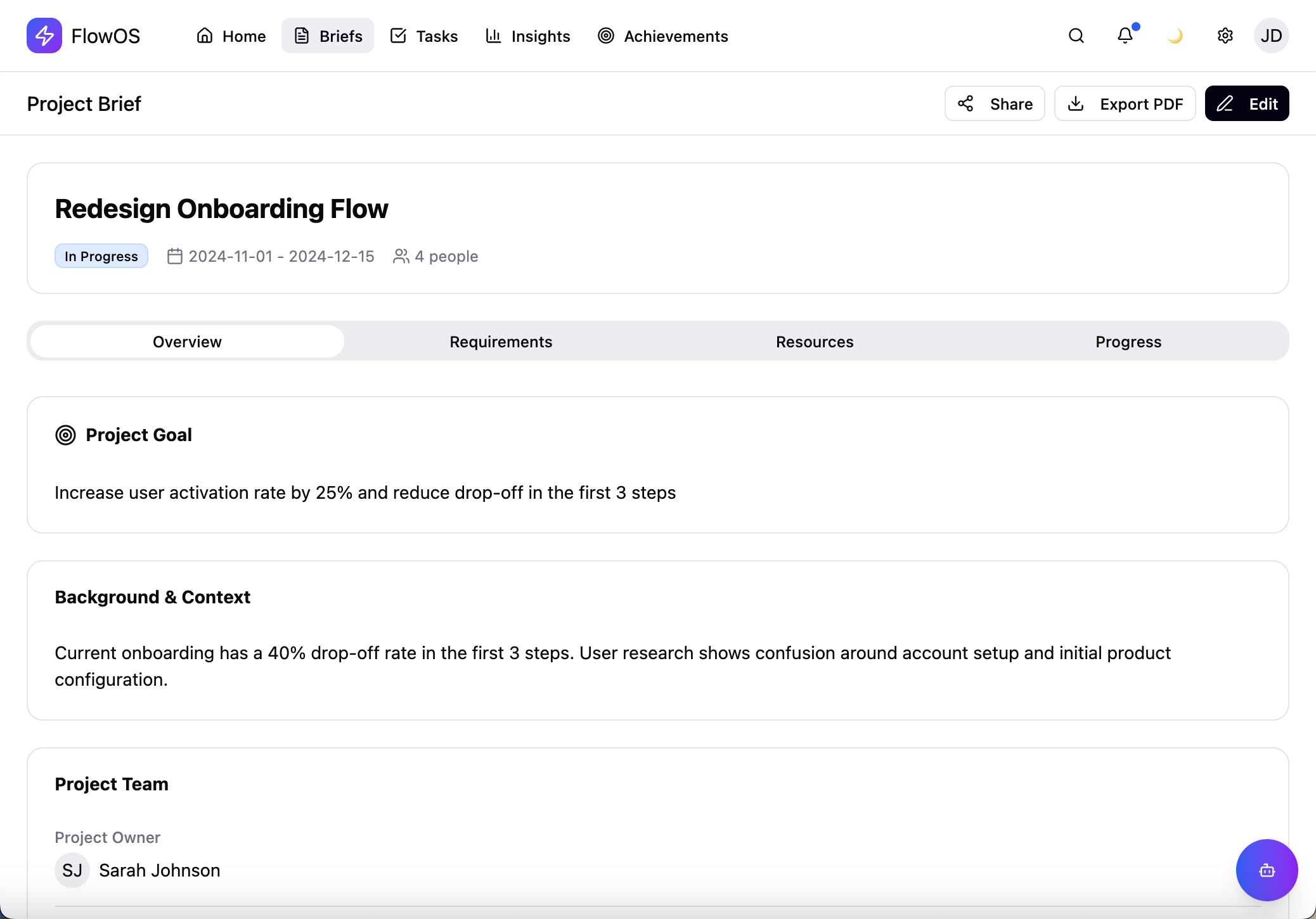Viewport: 1316px width, 919px height.
Task: Switch to the Progress tab
Action: 1128,342
